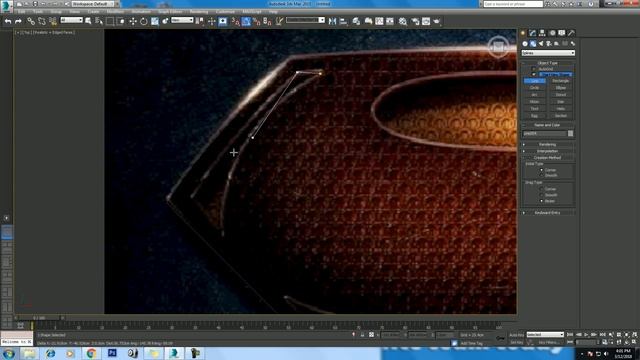Open the Render Setup icon
This screenshot has height=360, width=640.
click(x=415, y=21)
